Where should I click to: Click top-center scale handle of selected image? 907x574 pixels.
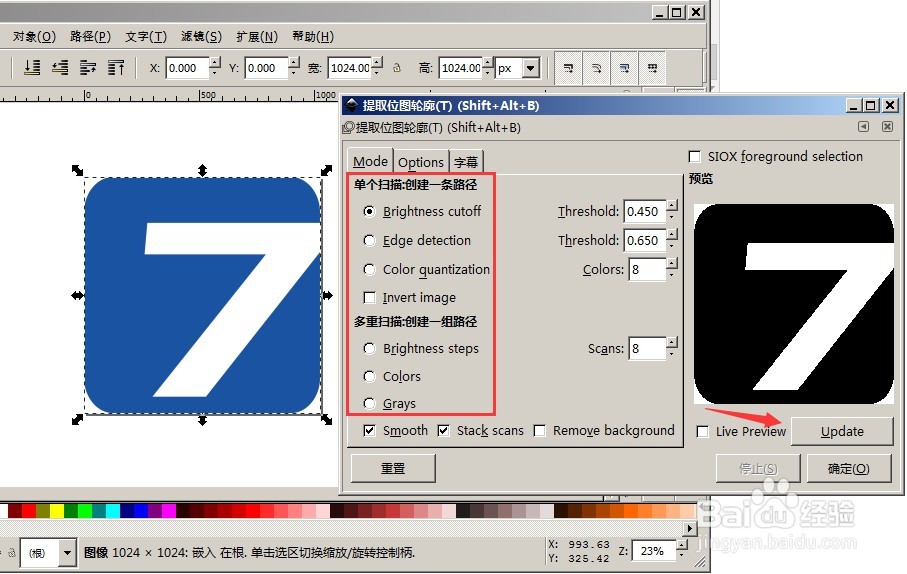pyautogui.click(x=202, y=170)
